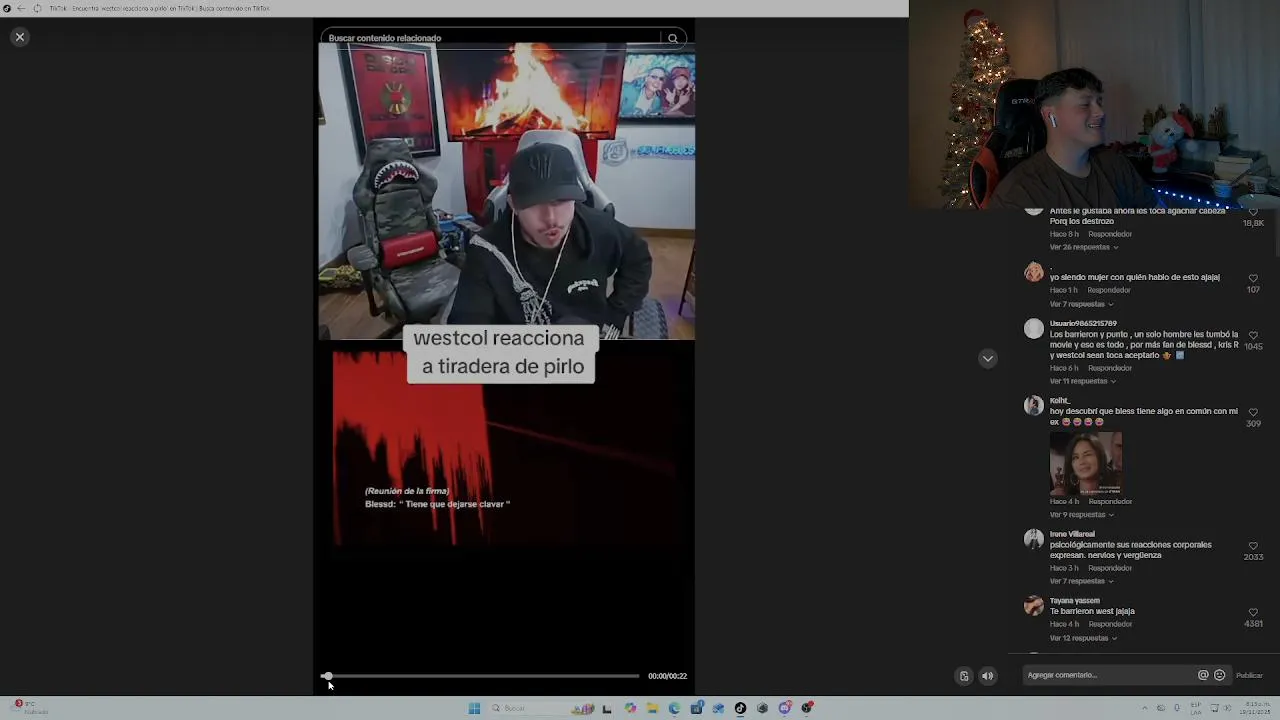The width and height of the screenshot is (1280, 720).
Task: Open the Kolht_ profile avatar
Action: point(1034,405)
